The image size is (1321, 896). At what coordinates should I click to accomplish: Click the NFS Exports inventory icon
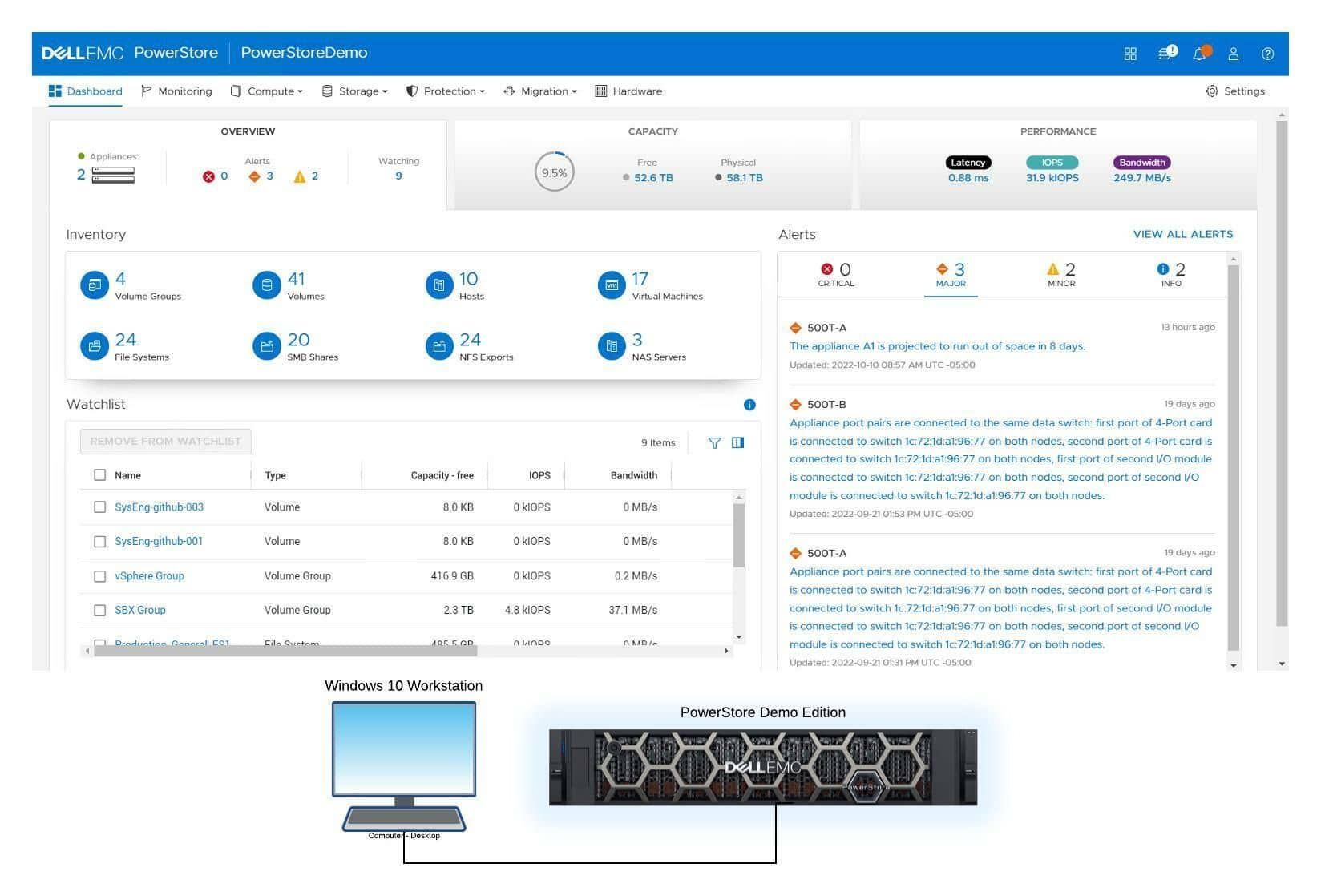pos(439,346)
